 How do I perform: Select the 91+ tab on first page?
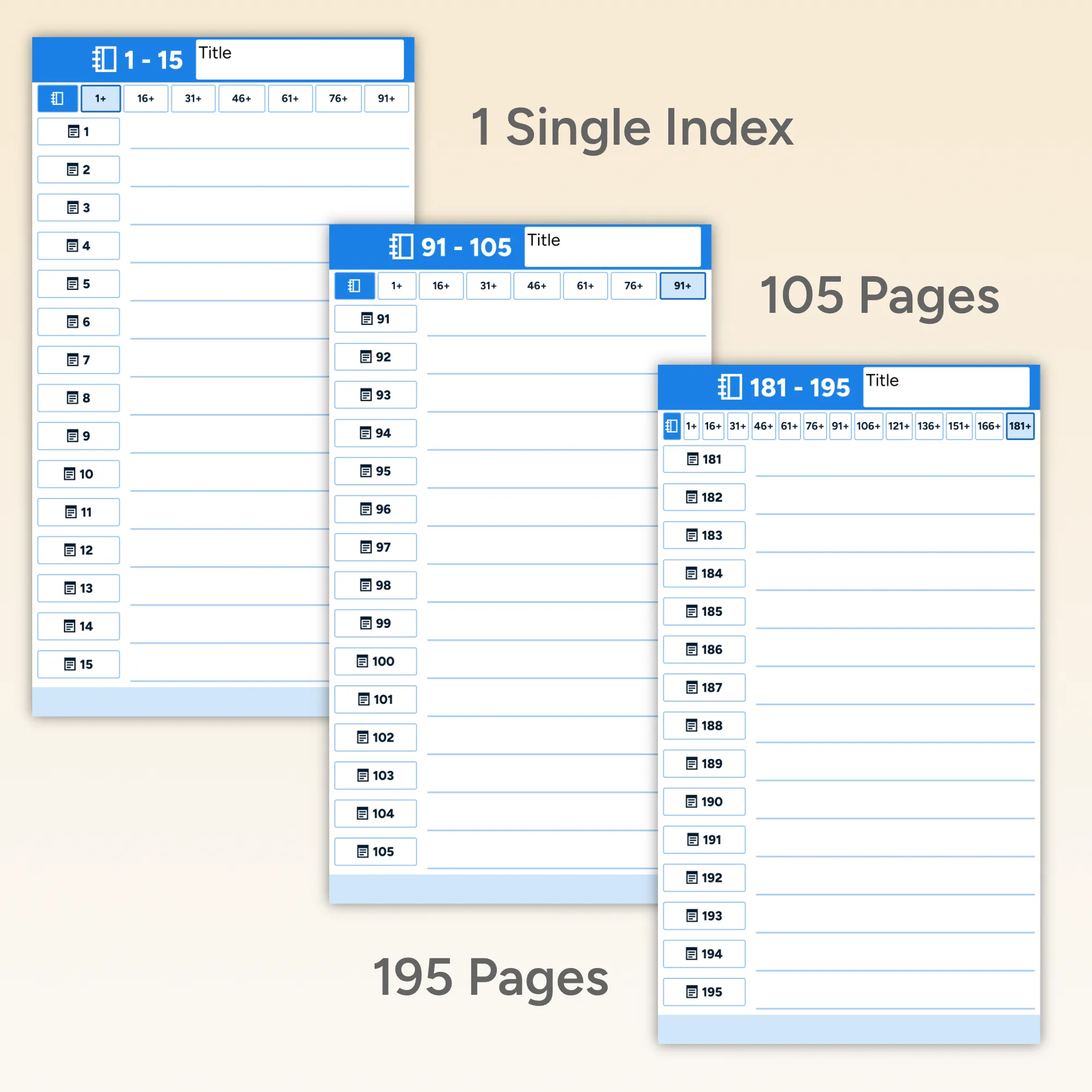pos(386,98)
